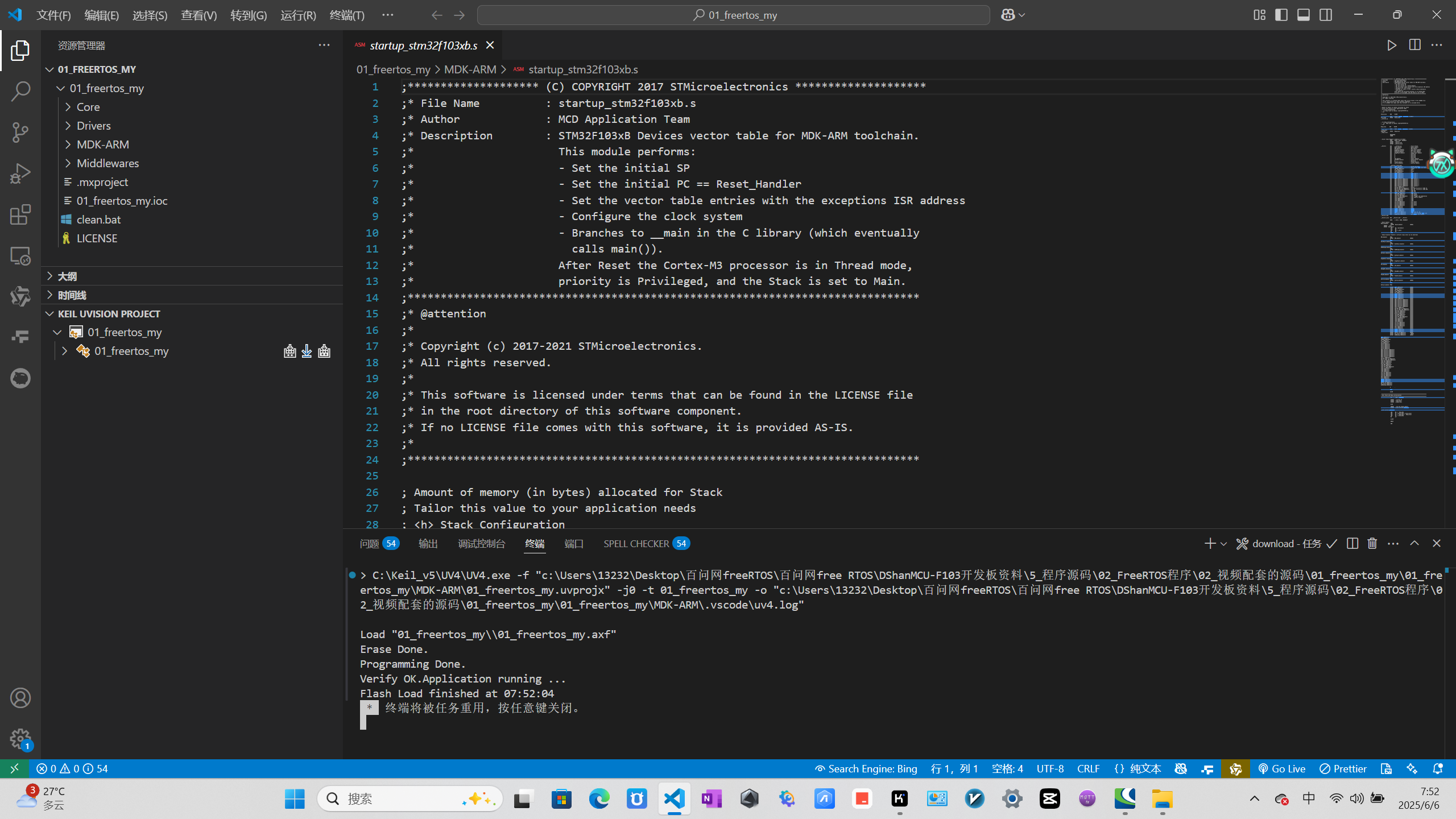Viewport: 1456px width, 819px height.
Task: Open new terminal dropdown arrow
Action: pos(1223,544)
